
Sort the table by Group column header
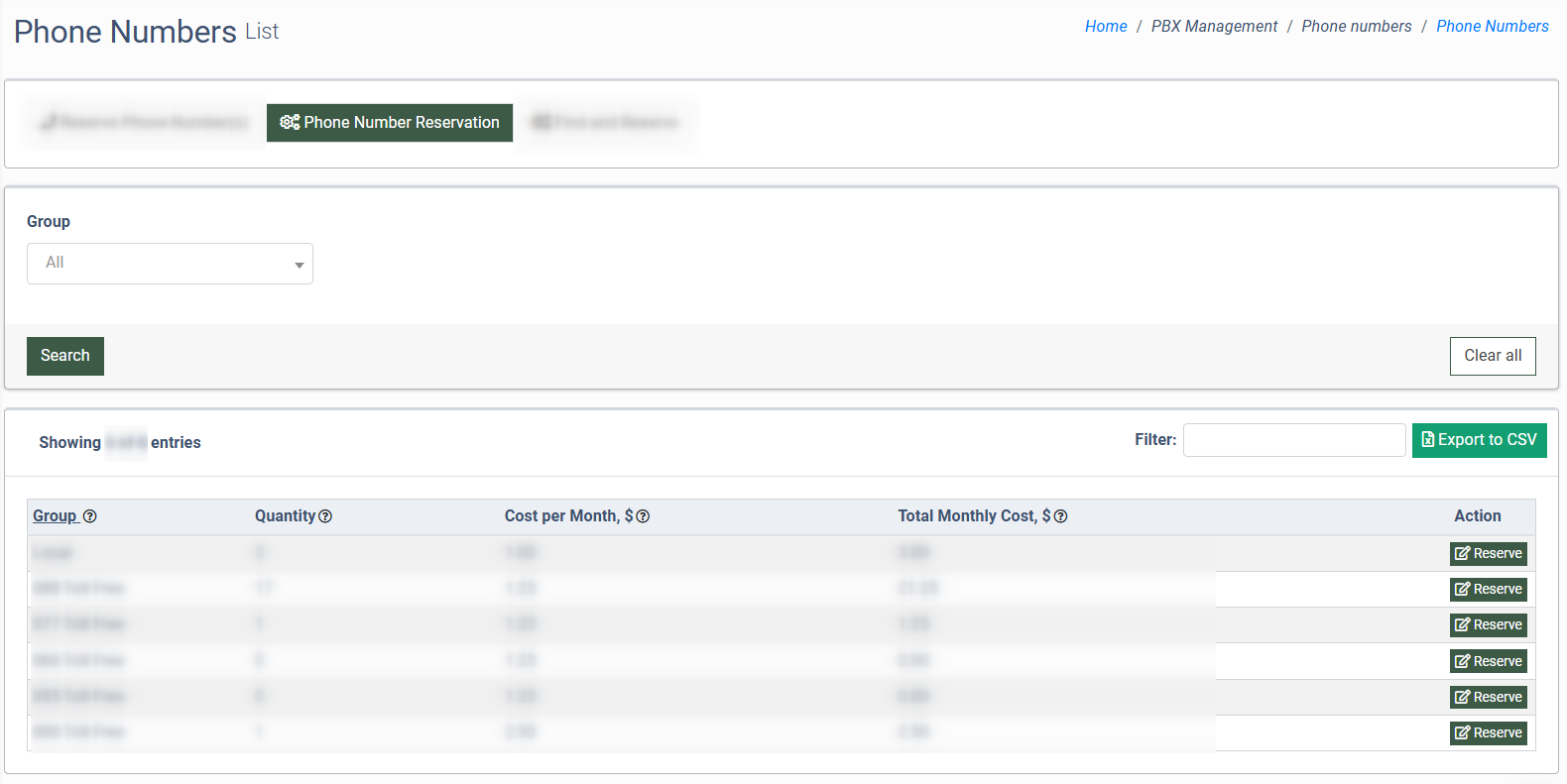coord(55,516)
